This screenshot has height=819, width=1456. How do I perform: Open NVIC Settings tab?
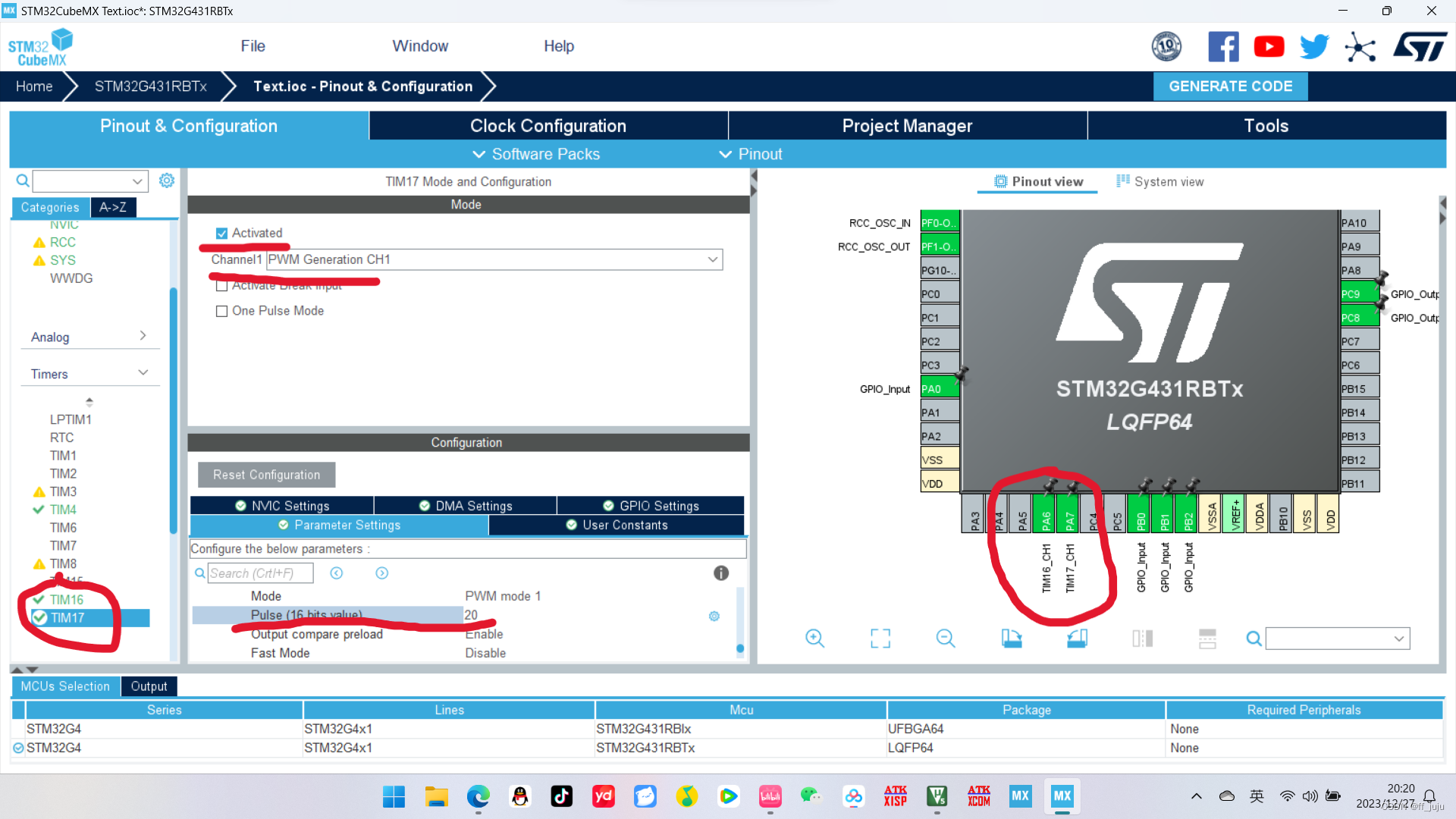[x=282, y=506]
